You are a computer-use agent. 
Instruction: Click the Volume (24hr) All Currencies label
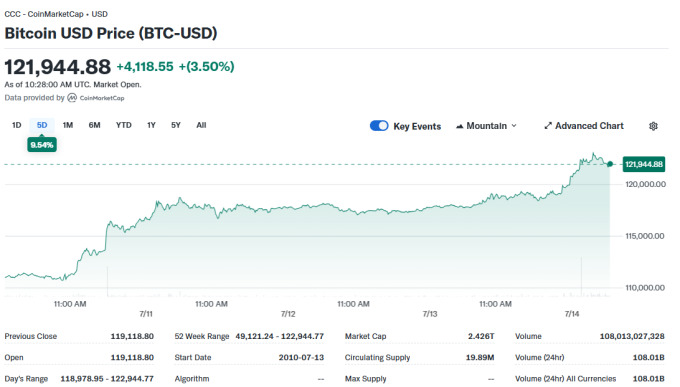(566, 379)
